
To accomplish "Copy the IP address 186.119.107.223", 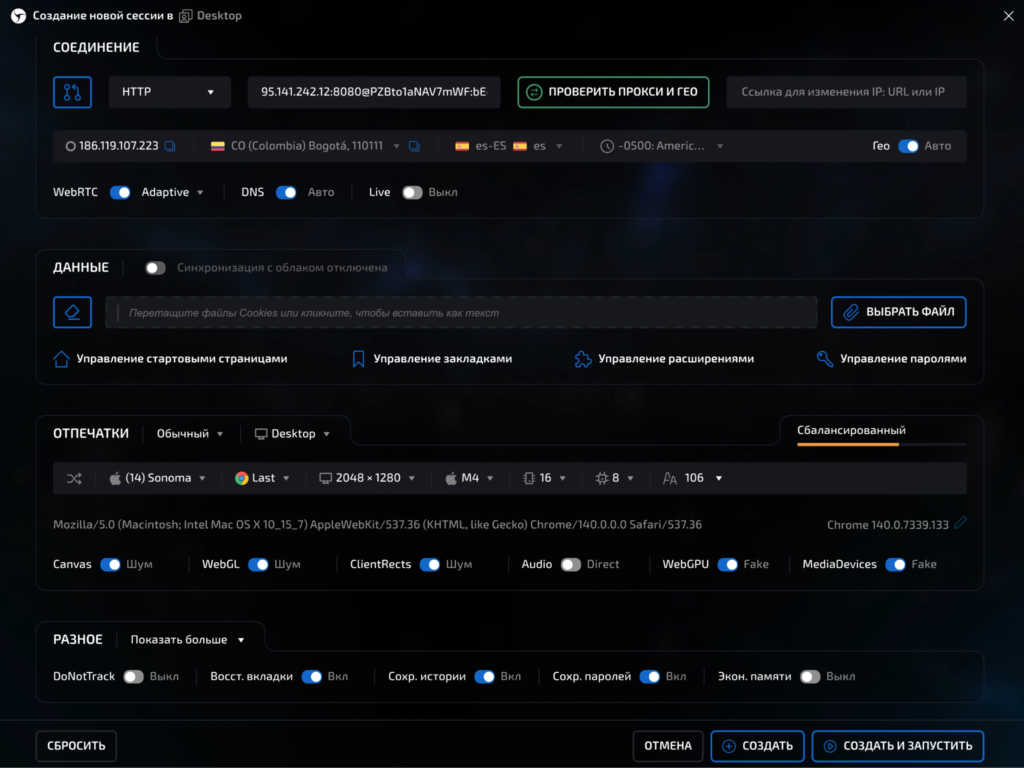I will [170, 146].
